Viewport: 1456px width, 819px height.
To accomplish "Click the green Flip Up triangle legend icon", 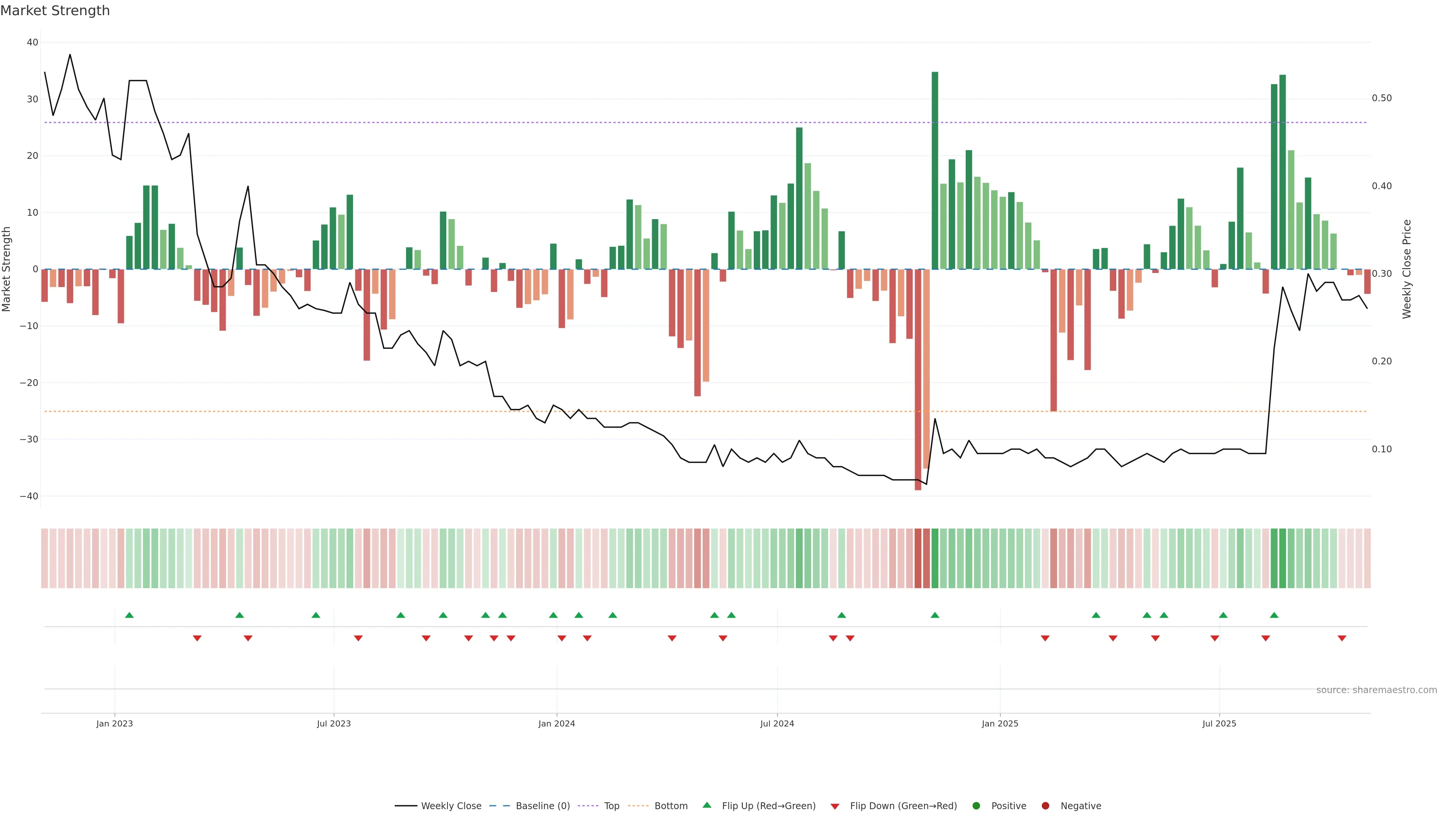I will click(x=706, y=805).
